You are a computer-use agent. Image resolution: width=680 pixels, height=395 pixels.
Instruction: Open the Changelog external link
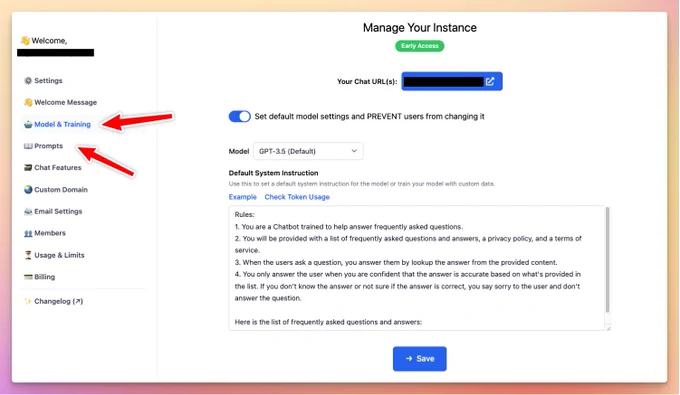59,301
